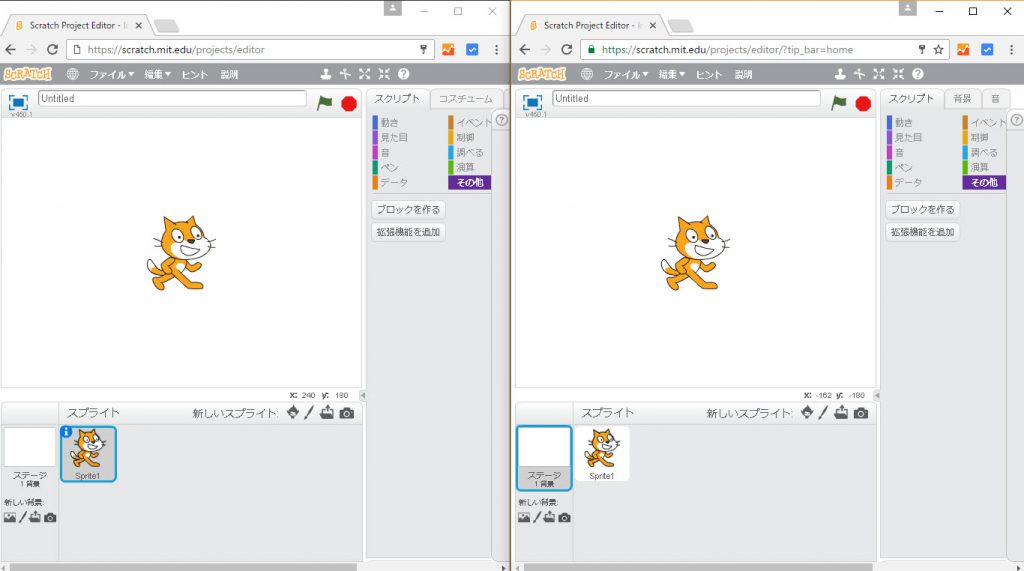Reload page in left Chrome window
The width and height of the screenshot is (1024, 571).
click(52, 49)
